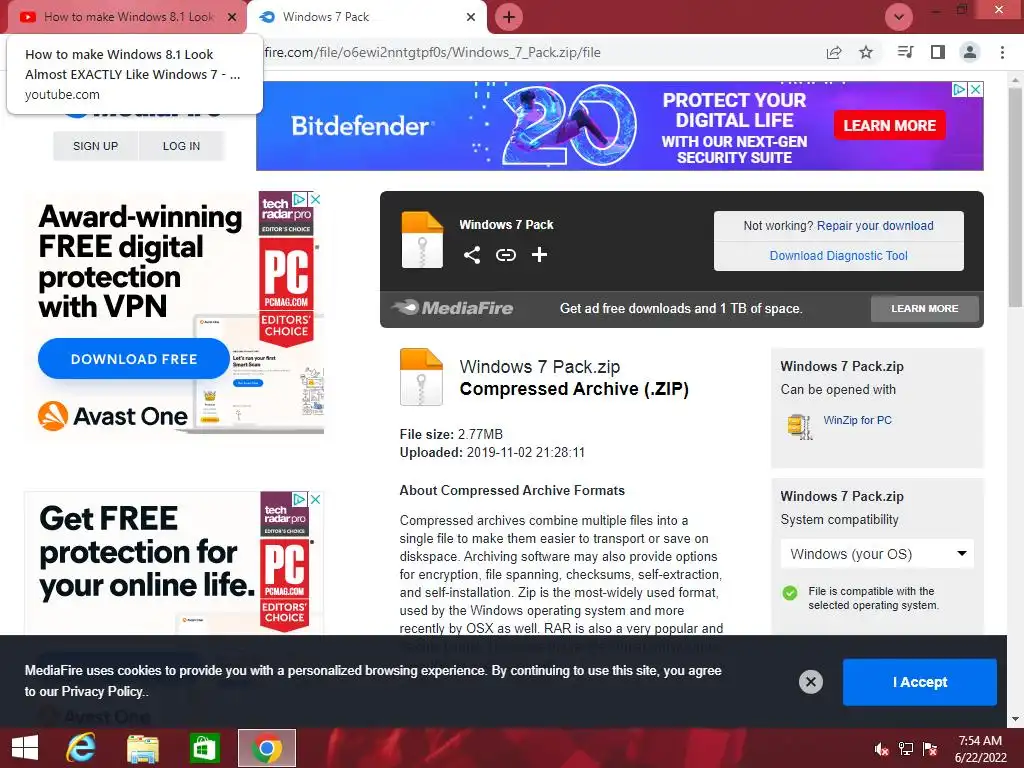The width and height of the screenshot is (1024, 768).
Task: Click scrollbar down arrow
Action: [x=1016, y=719]
